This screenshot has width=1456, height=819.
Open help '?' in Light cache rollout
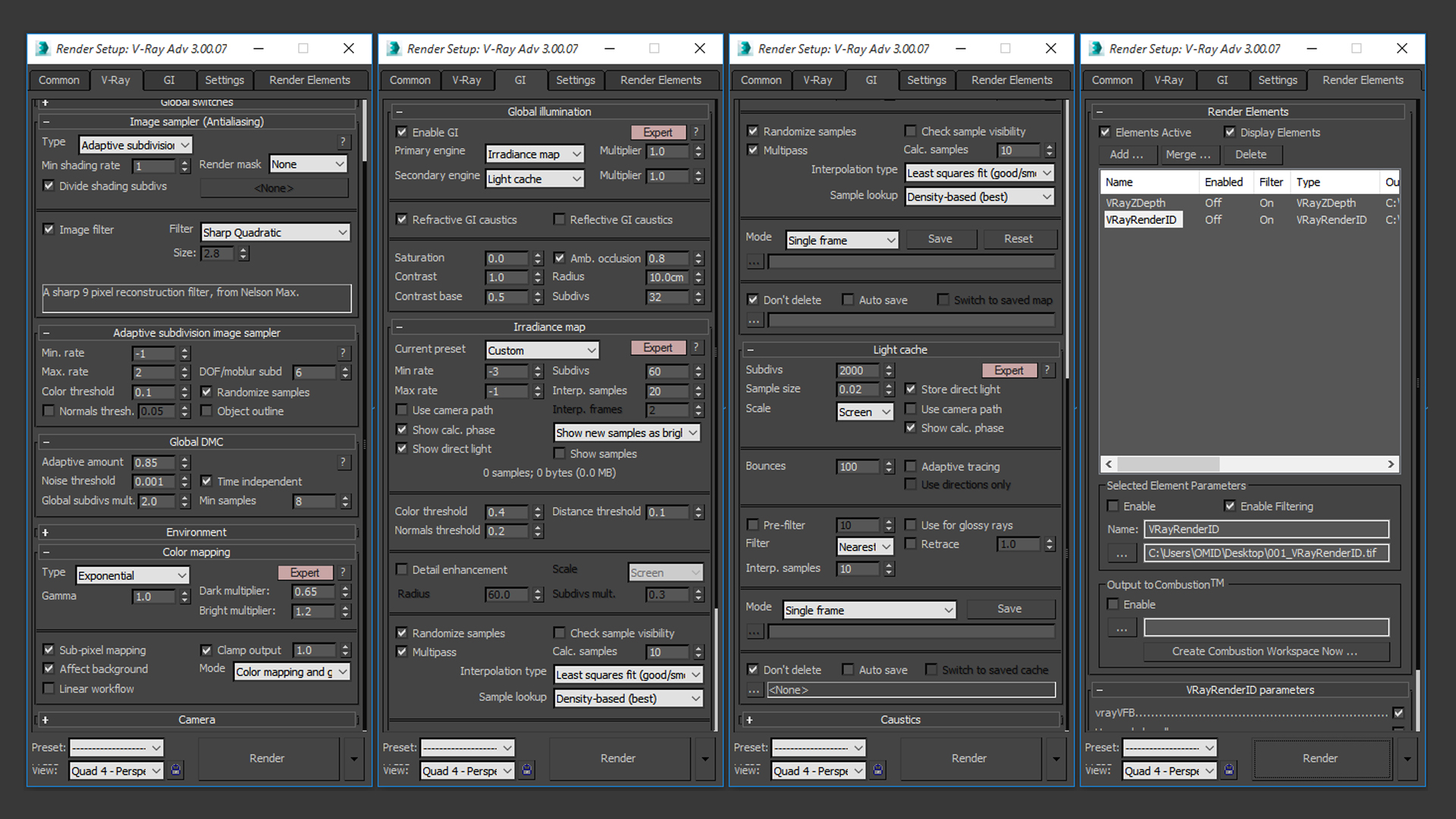[x=1047, y=370]
